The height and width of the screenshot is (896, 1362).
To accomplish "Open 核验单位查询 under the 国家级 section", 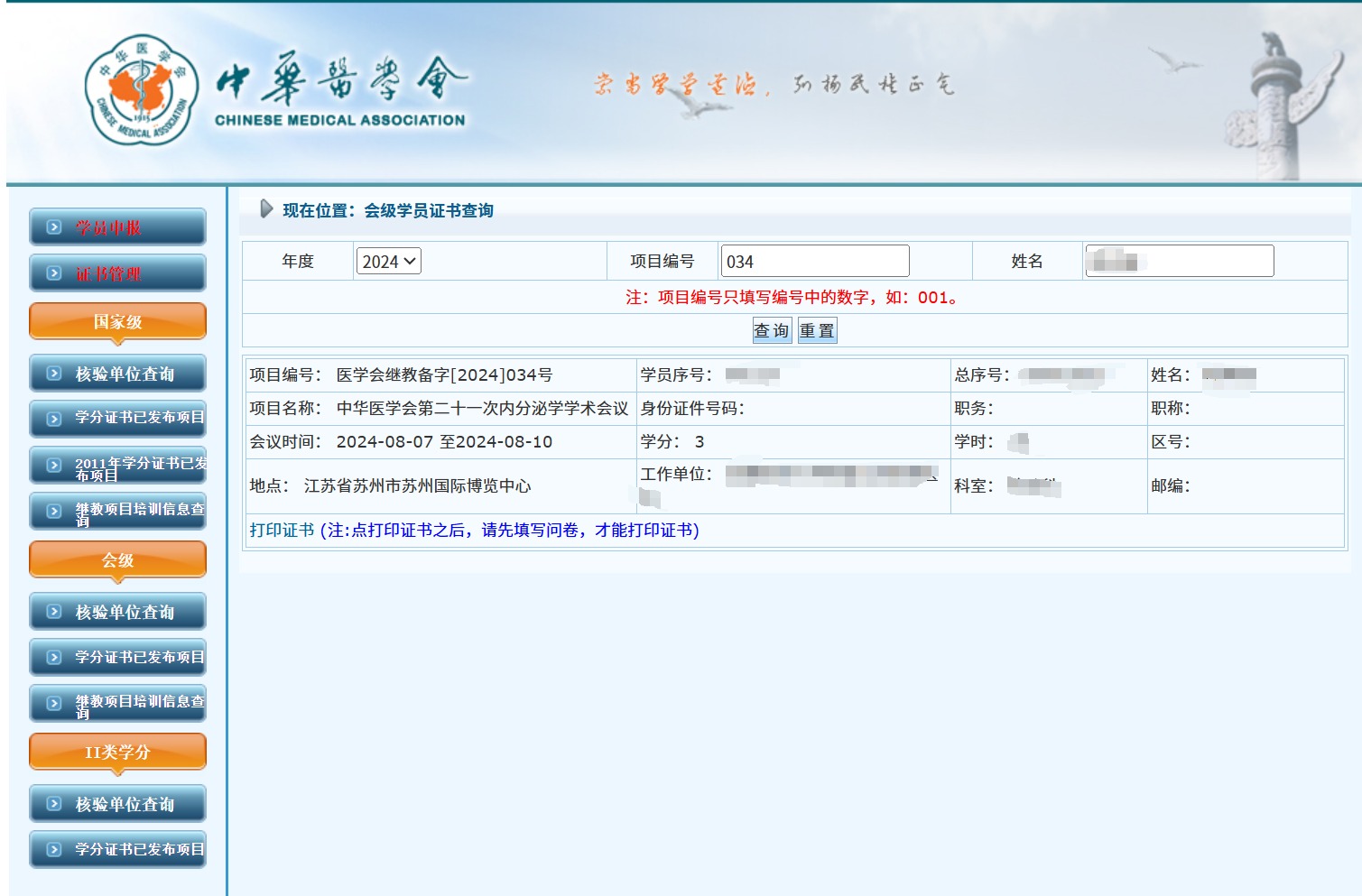I will pos(117,374).
